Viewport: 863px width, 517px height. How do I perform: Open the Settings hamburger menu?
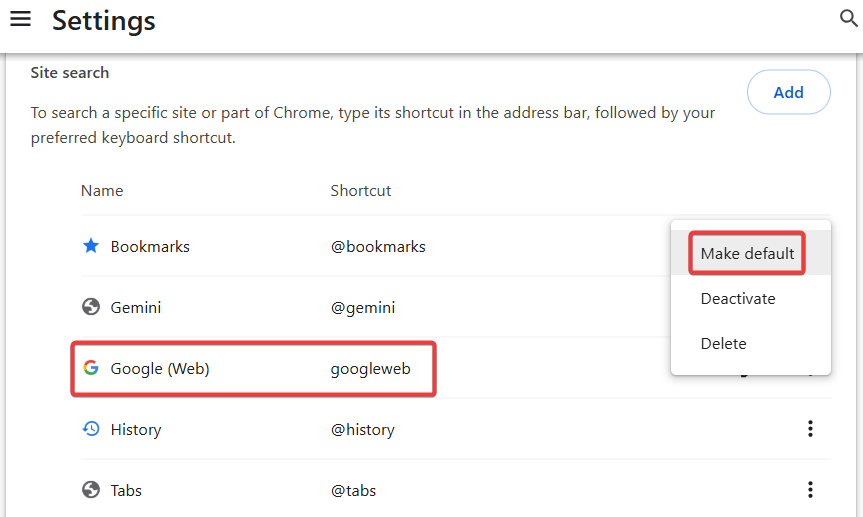coord(20,19)
